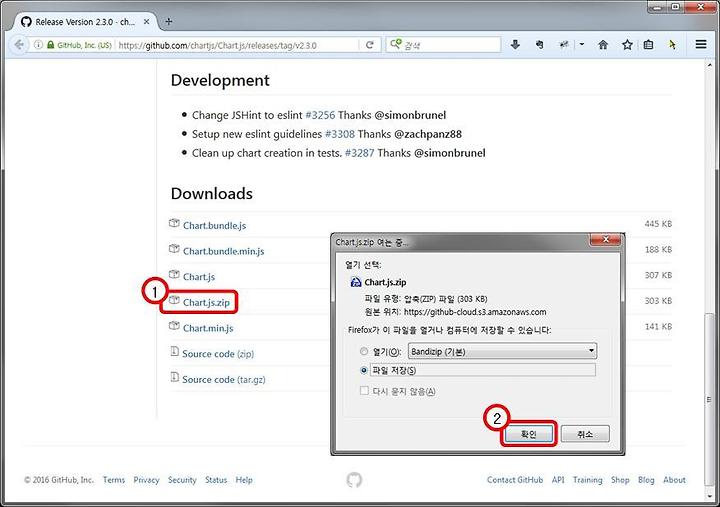Screen dimensions: 720x507
Task: Open the Blog footer link
Action: tap(646, 480)
